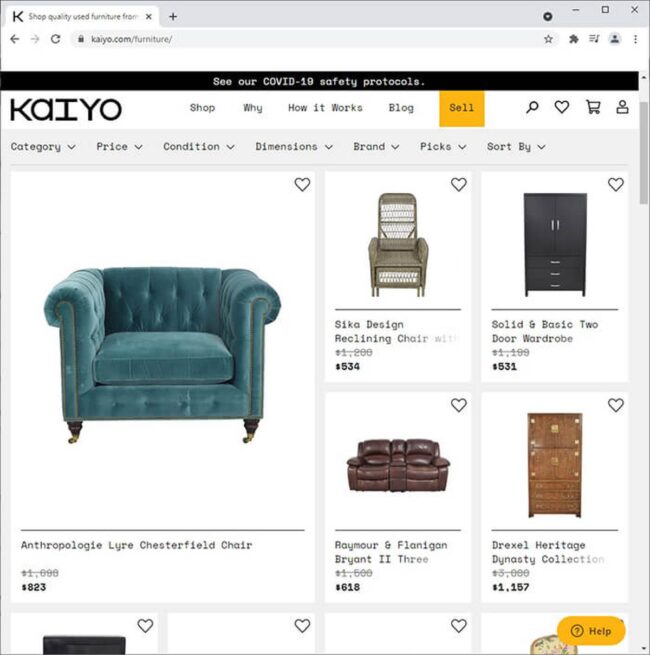Click the yellow Sell button

tap(462, 108)
